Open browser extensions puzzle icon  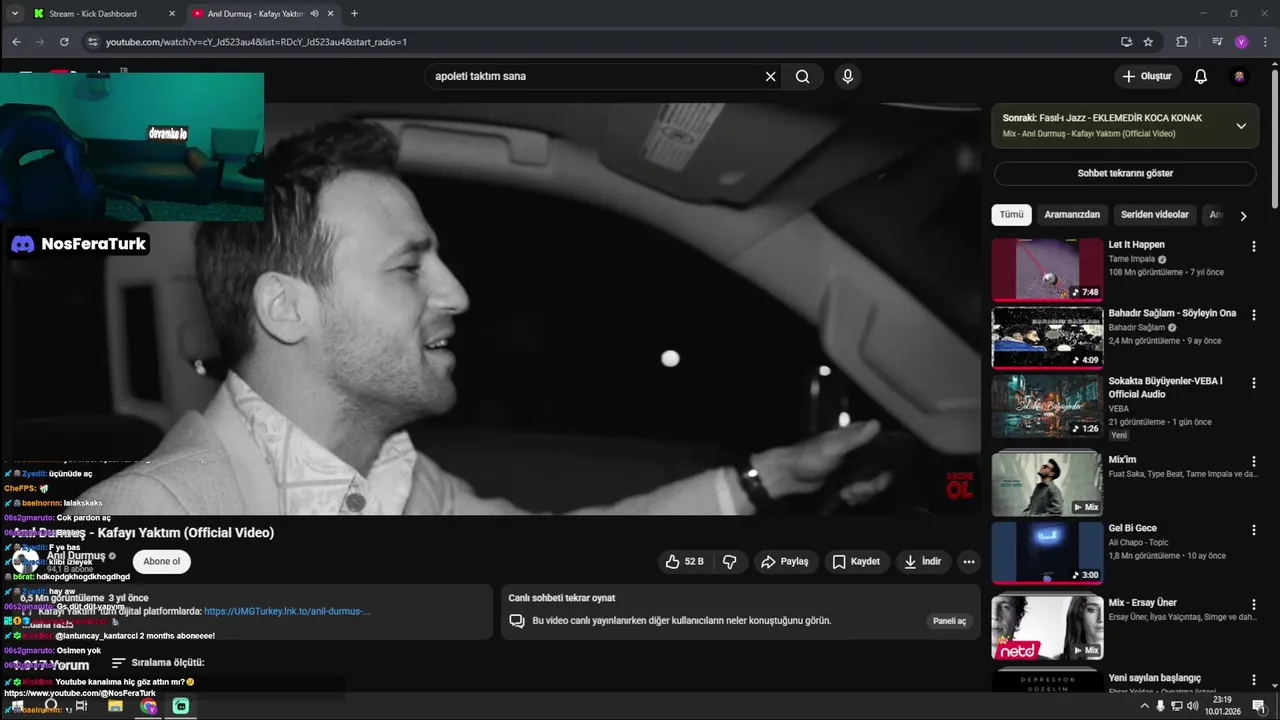(1181, 42)
